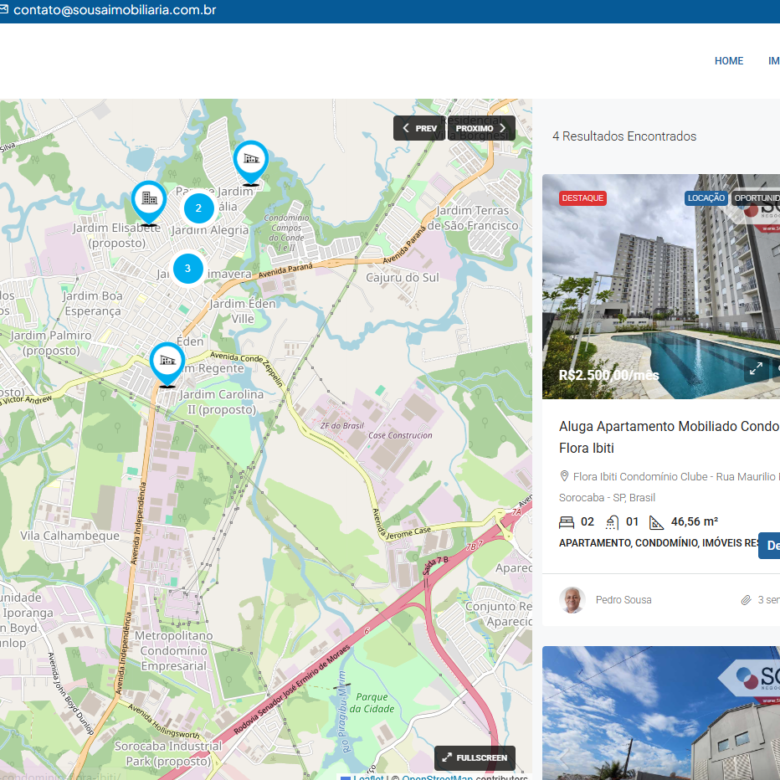Click the LOCAÇÃO tag on the listing
The width and height of the screenshot is (780, 780).
(706, 198)
